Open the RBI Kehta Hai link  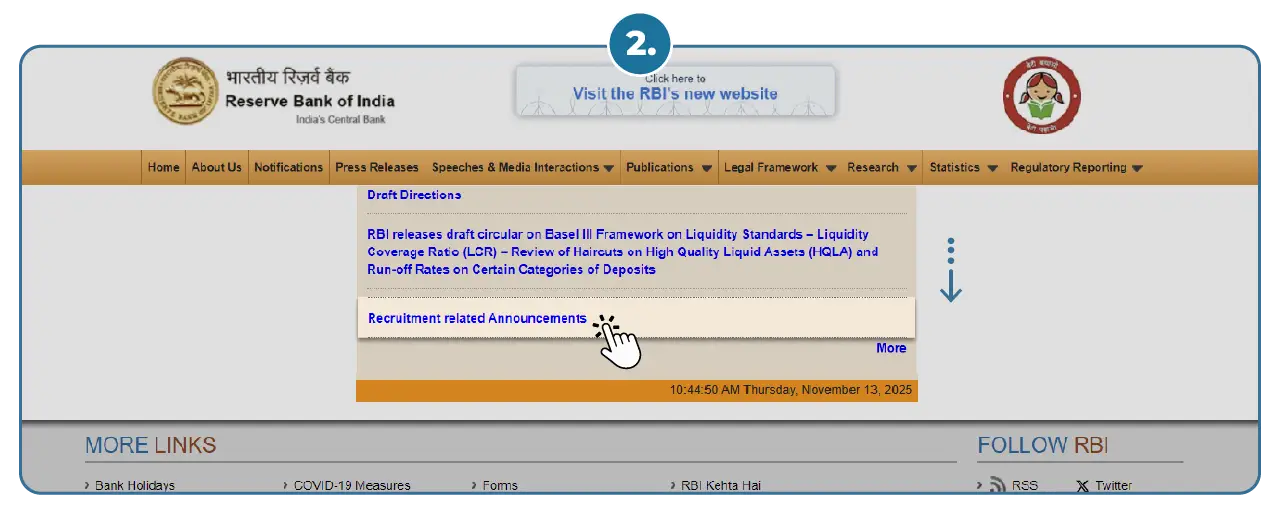[721, 486]
